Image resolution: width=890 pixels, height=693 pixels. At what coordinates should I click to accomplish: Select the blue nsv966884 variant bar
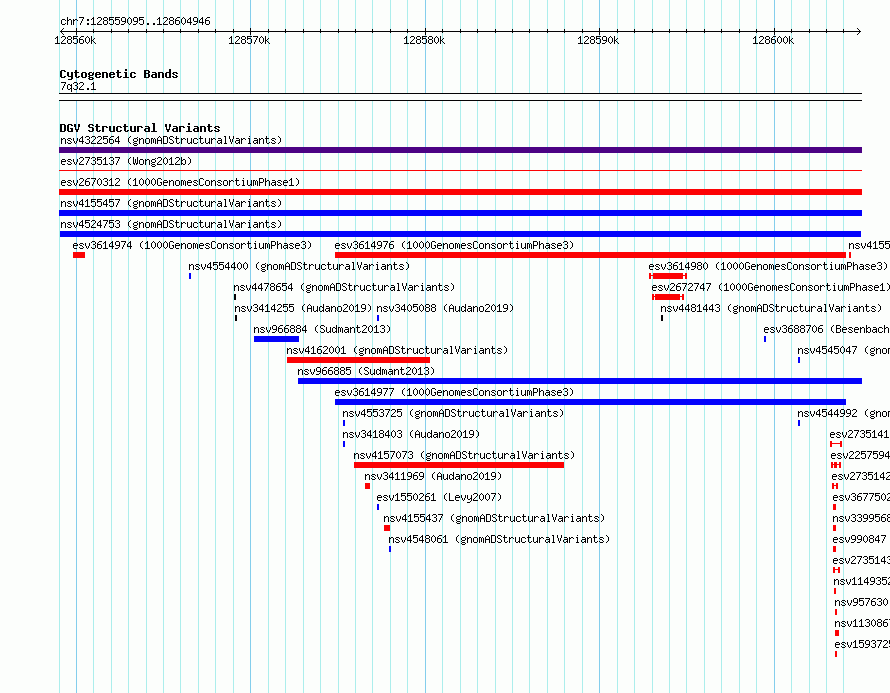tap(276, 339)
